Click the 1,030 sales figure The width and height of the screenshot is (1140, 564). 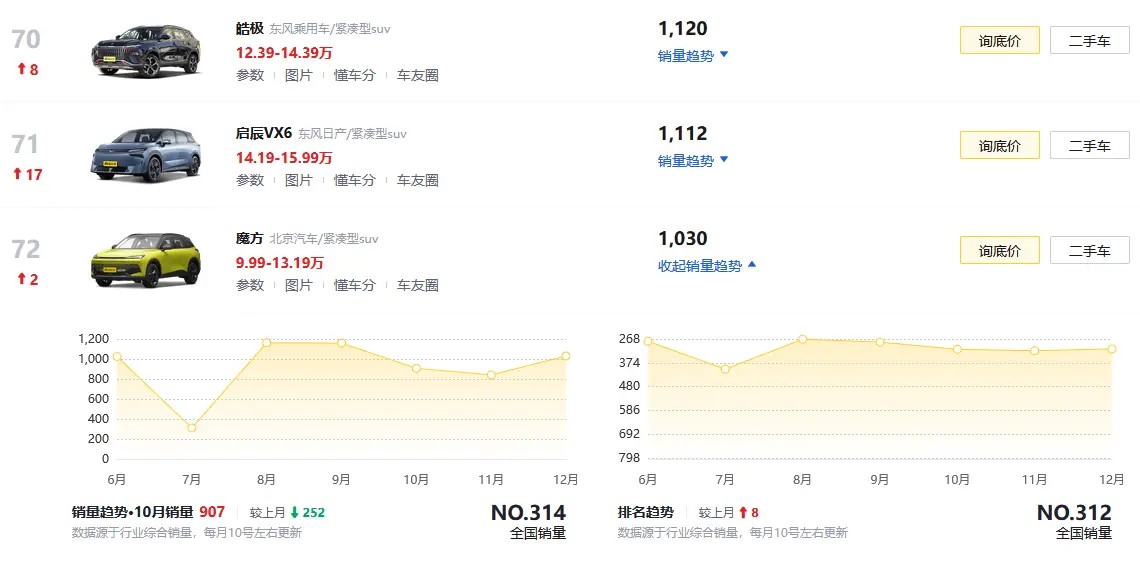point(683,238)
